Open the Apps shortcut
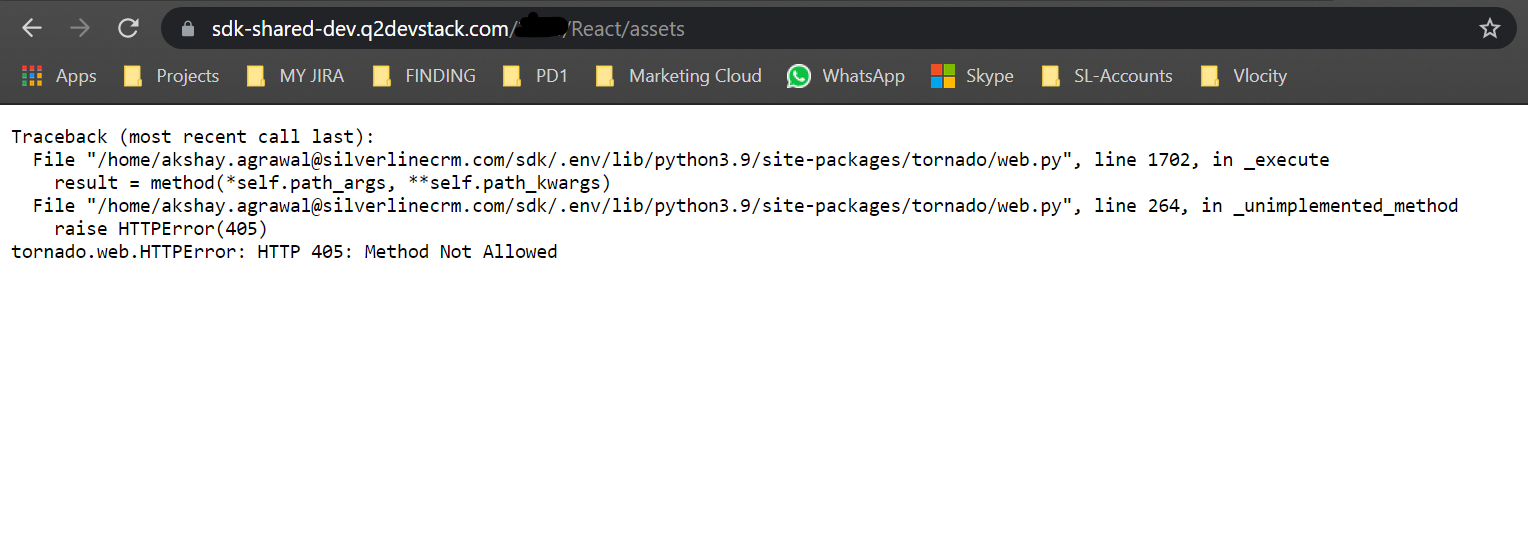This screenshot has width=1528, height=550. click(x=59, y=76)
